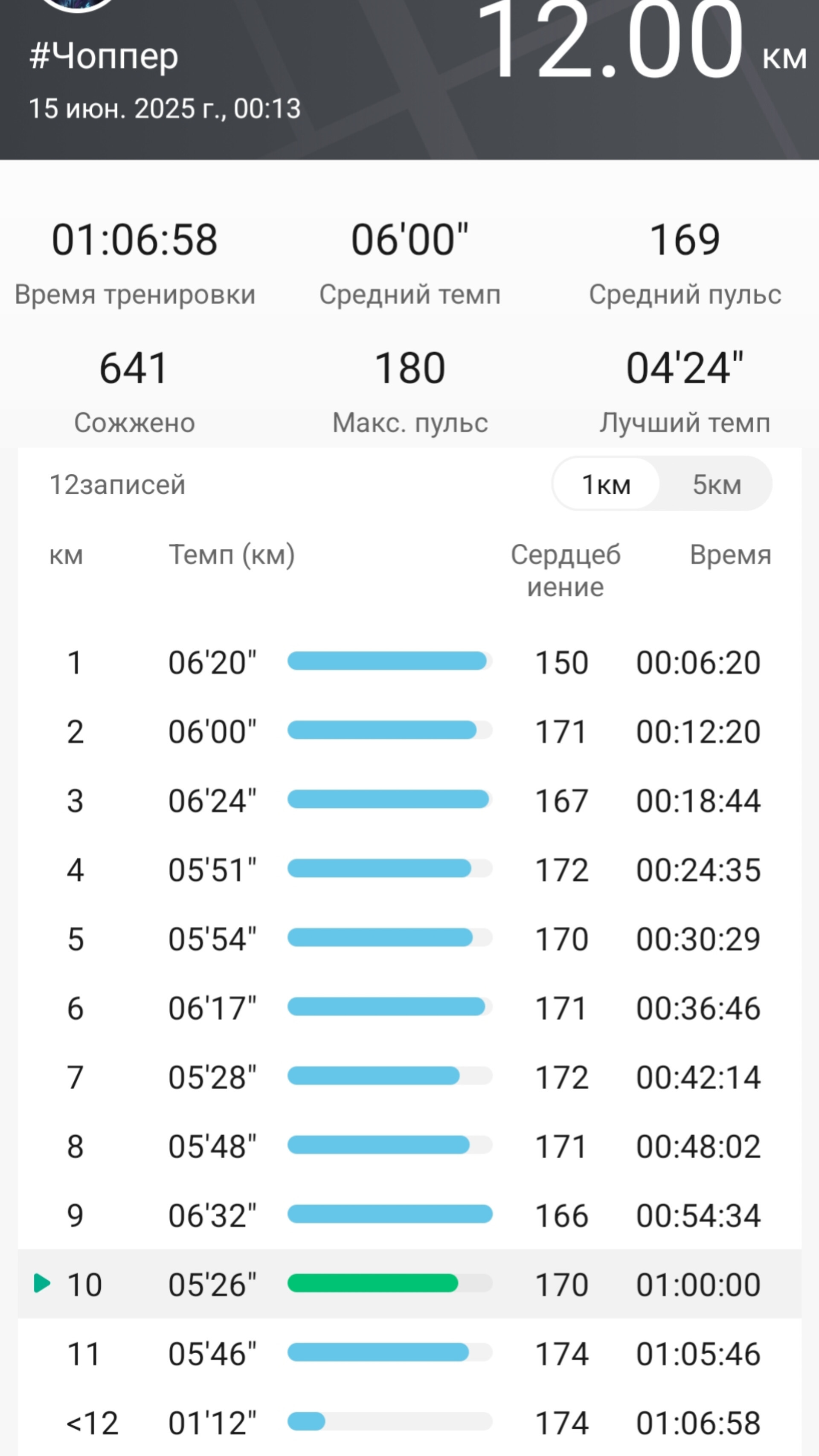Select the 1км split toggle
This screenshot has height=1456, width=819.
point(607,484)
